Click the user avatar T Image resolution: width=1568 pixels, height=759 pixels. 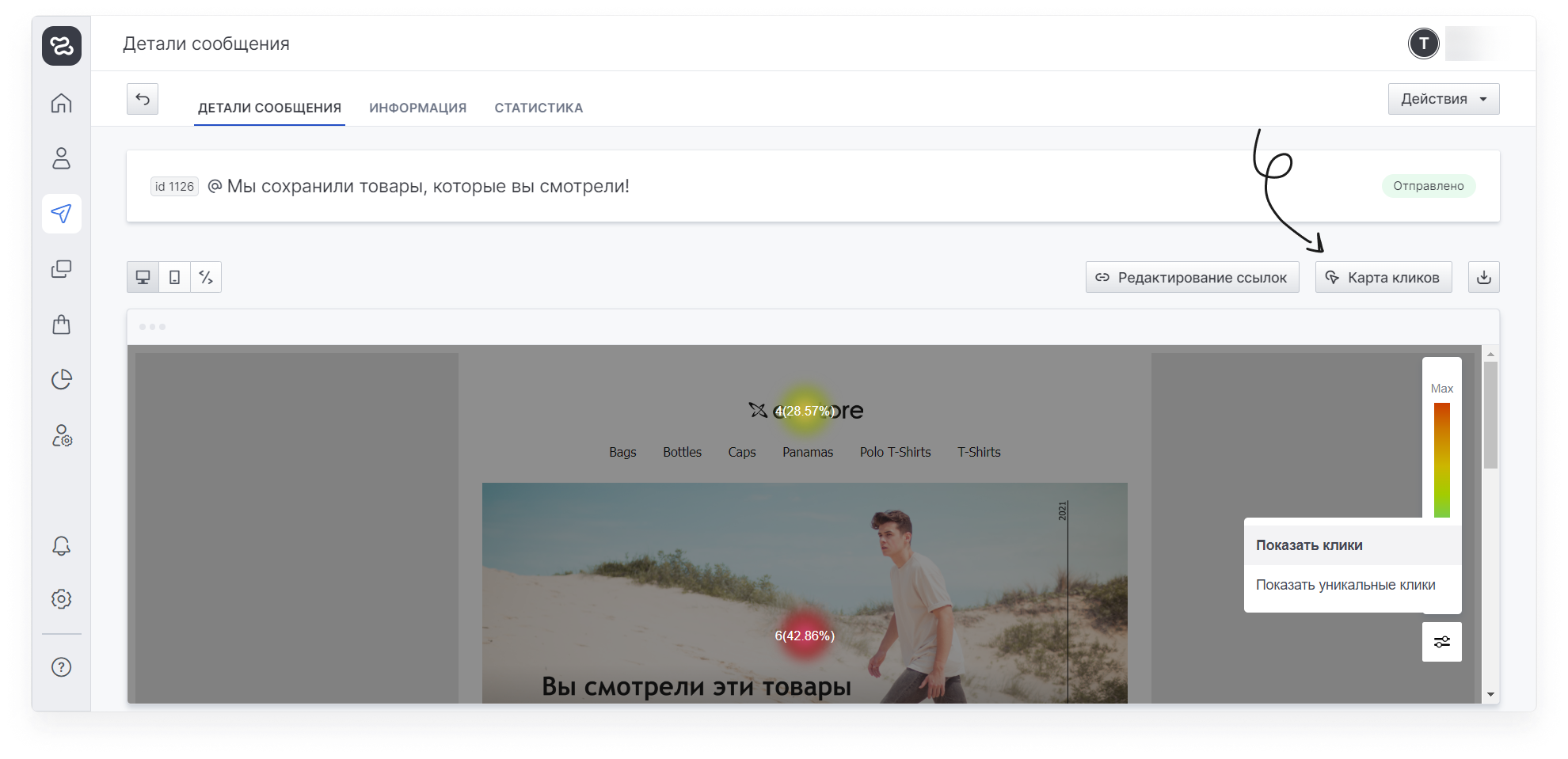pos(1424,44)
